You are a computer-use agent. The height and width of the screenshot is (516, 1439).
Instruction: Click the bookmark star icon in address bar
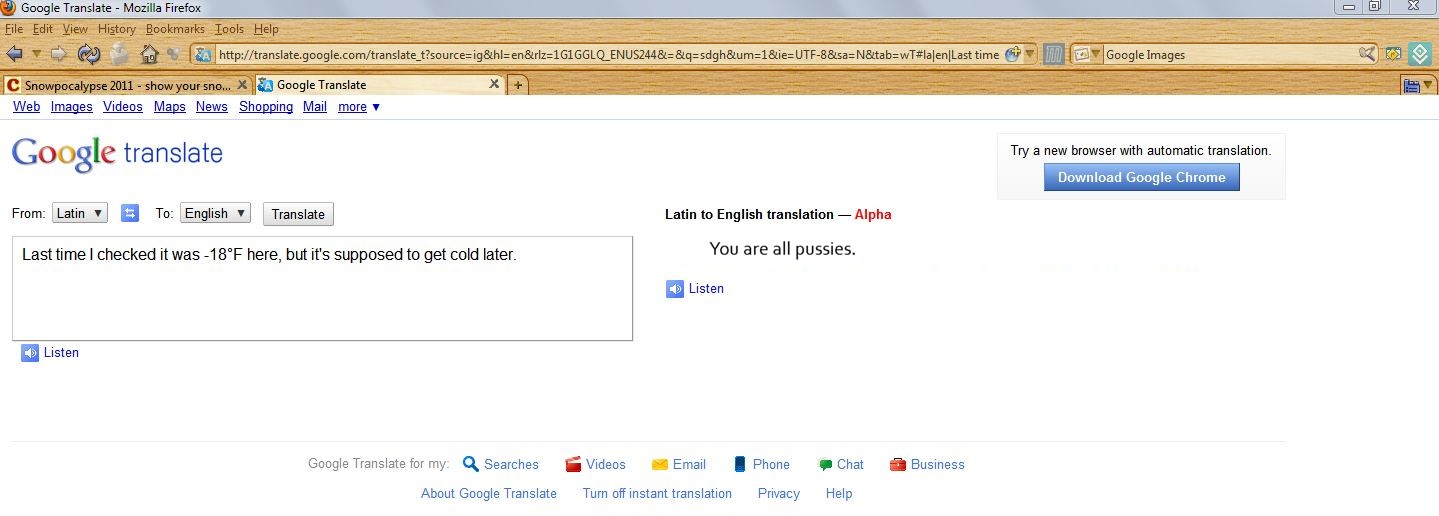point(1012,54)
